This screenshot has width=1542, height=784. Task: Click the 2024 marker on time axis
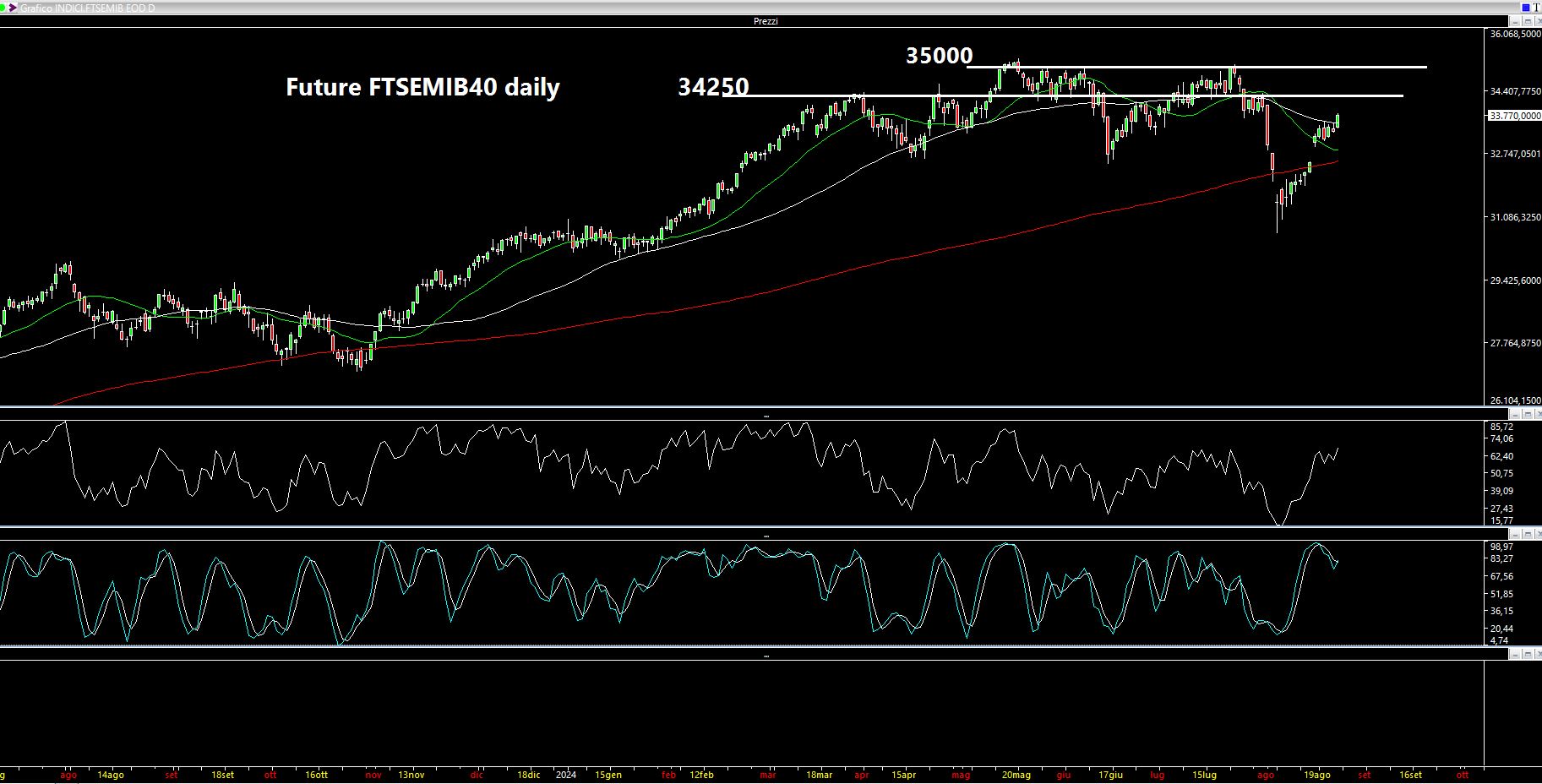(566, 775)
